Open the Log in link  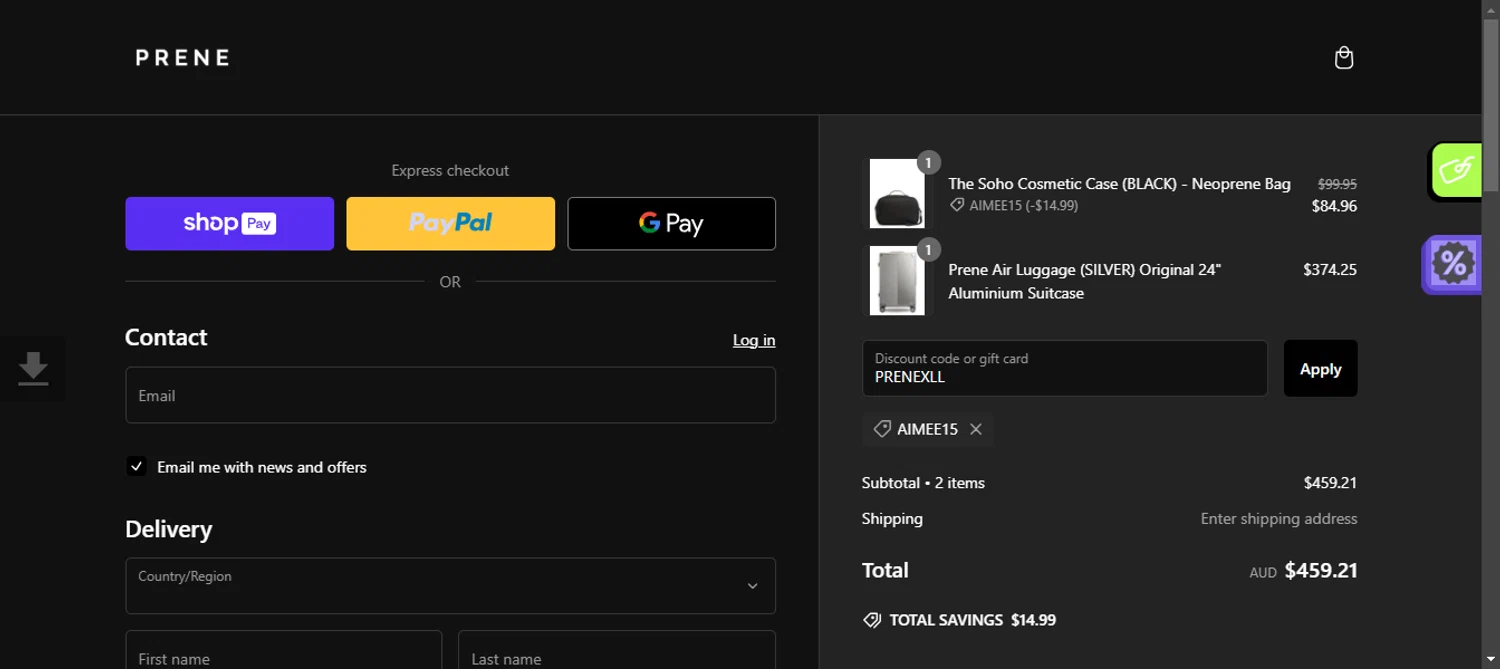tap(754, 340)
